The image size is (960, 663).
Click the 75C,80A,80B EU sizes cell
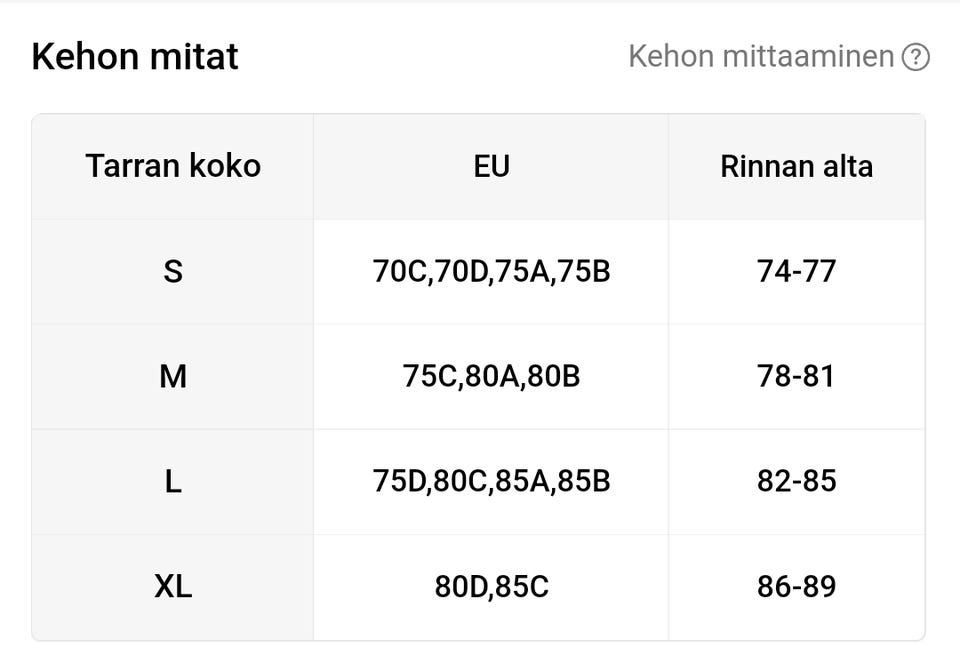[491, 376]
